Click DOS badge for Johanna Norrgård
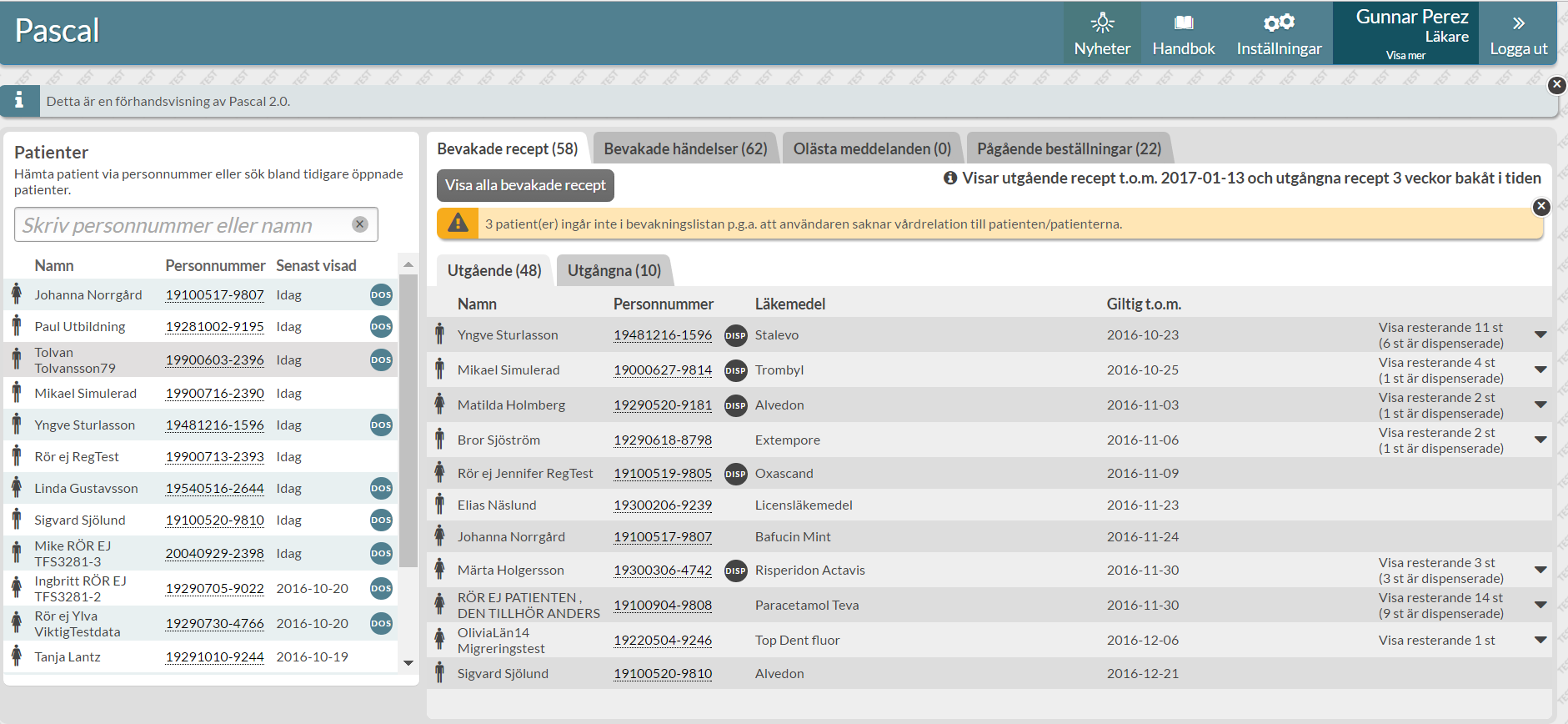 coord(381,294)
